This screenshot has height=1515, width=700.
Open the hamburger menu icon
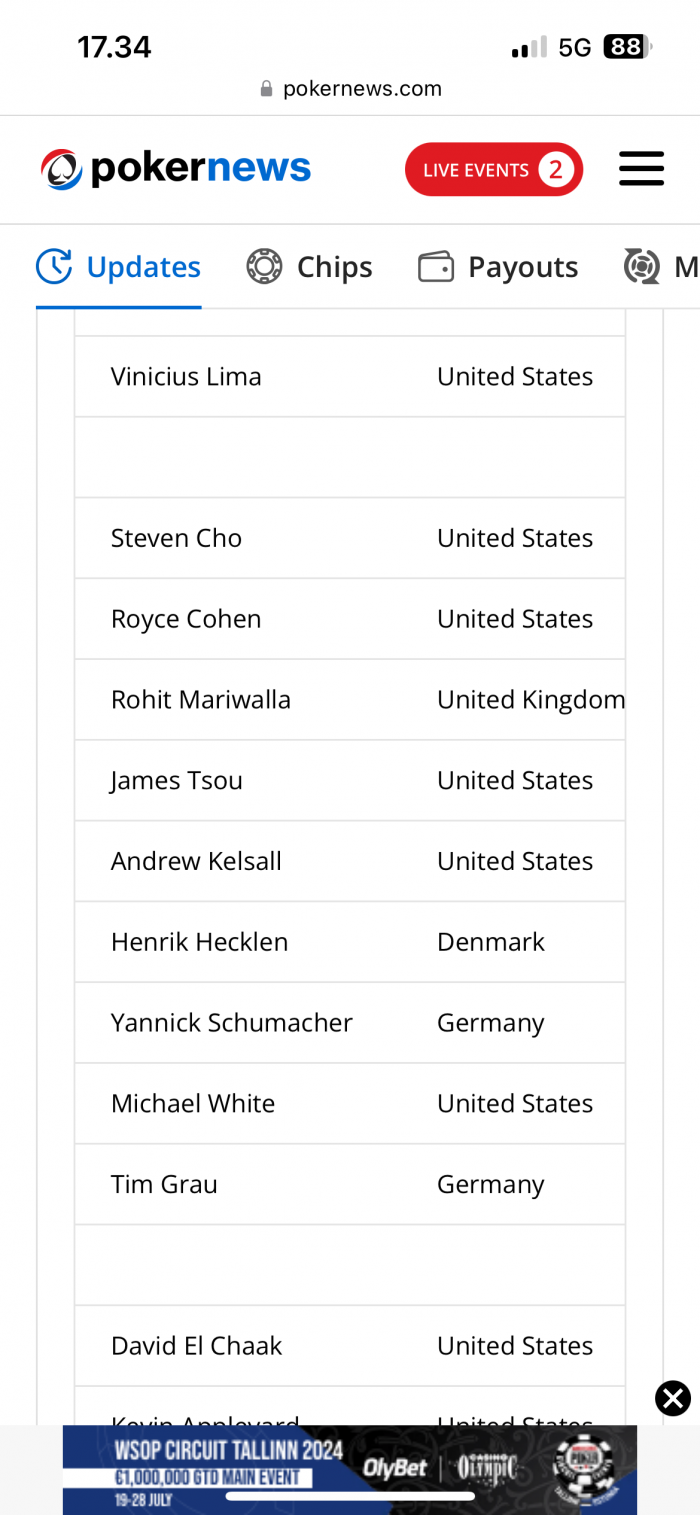click(641, 168)
